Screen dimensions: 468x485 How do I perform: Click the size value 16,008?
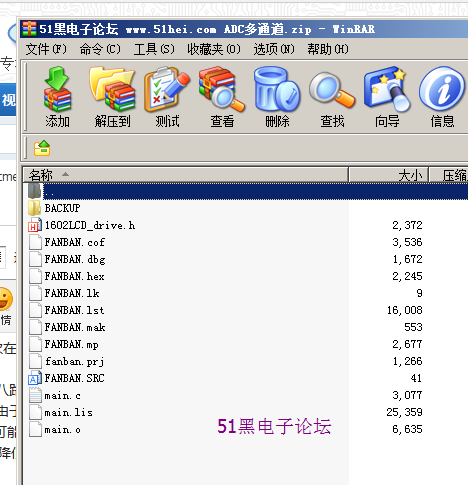(404, 310)
